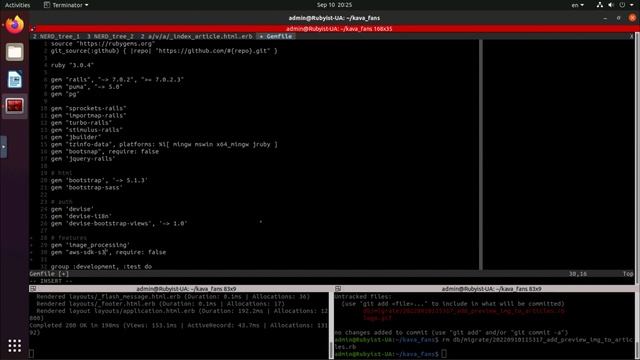Click the power icon in top bar

tap(622, 5)
